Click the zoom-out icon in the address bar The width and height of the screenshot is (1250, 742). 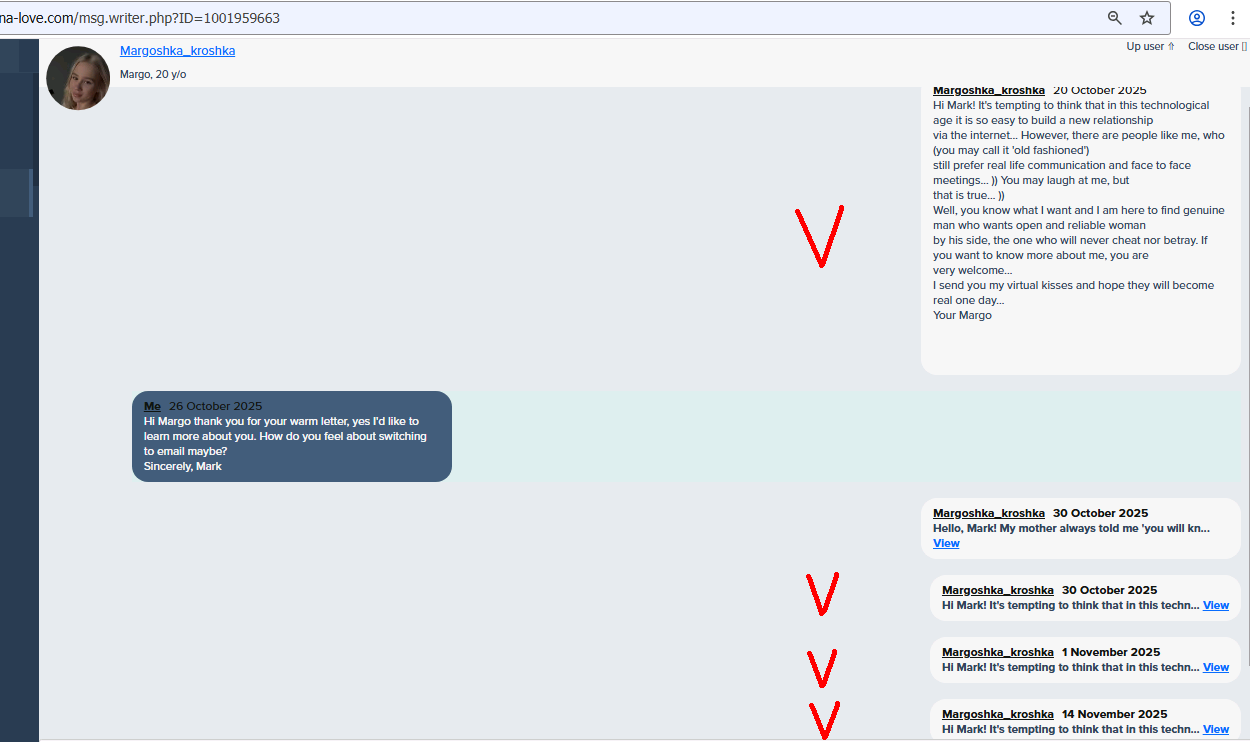click(1114, 17)
